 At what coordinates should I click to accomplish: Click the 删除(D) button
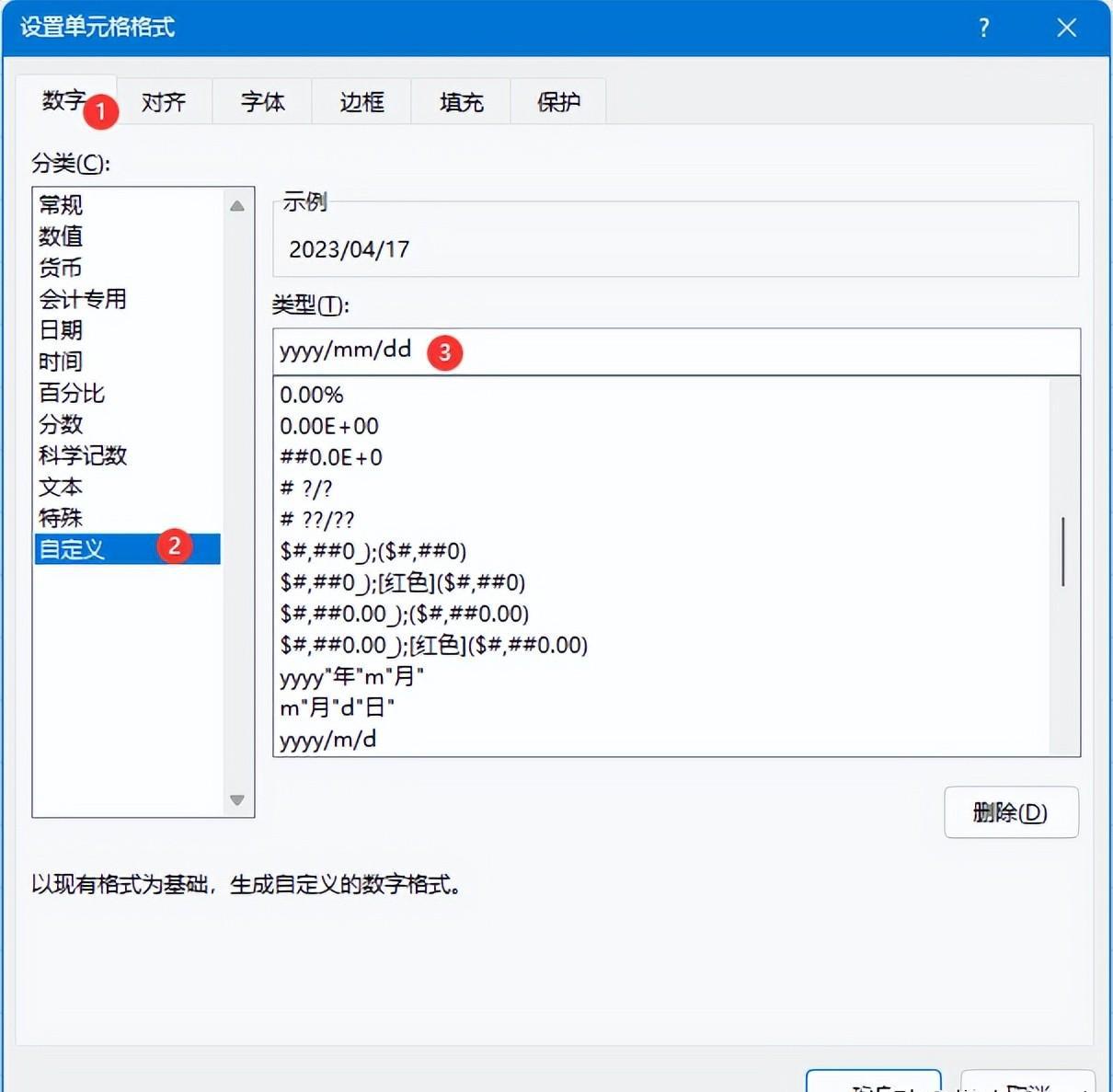1011,812
